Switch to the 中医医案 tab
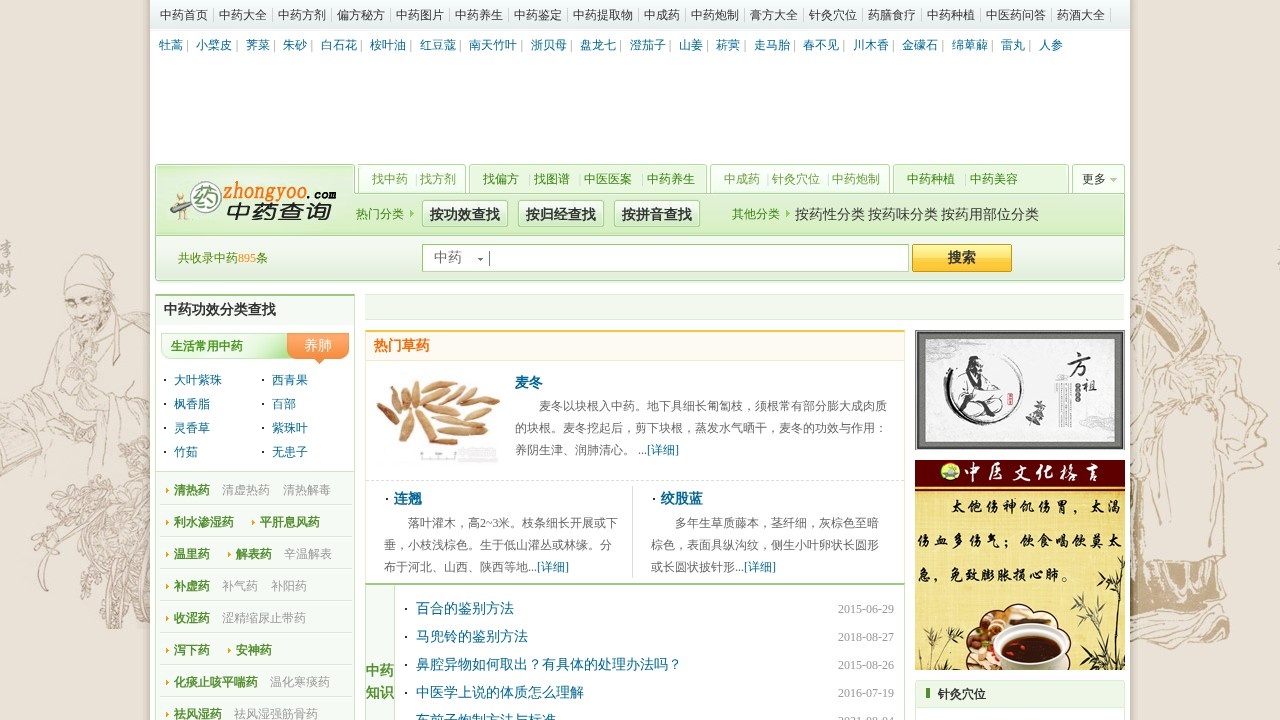The height and width of the screenshot is (720, 1280). tap(608, 179)
